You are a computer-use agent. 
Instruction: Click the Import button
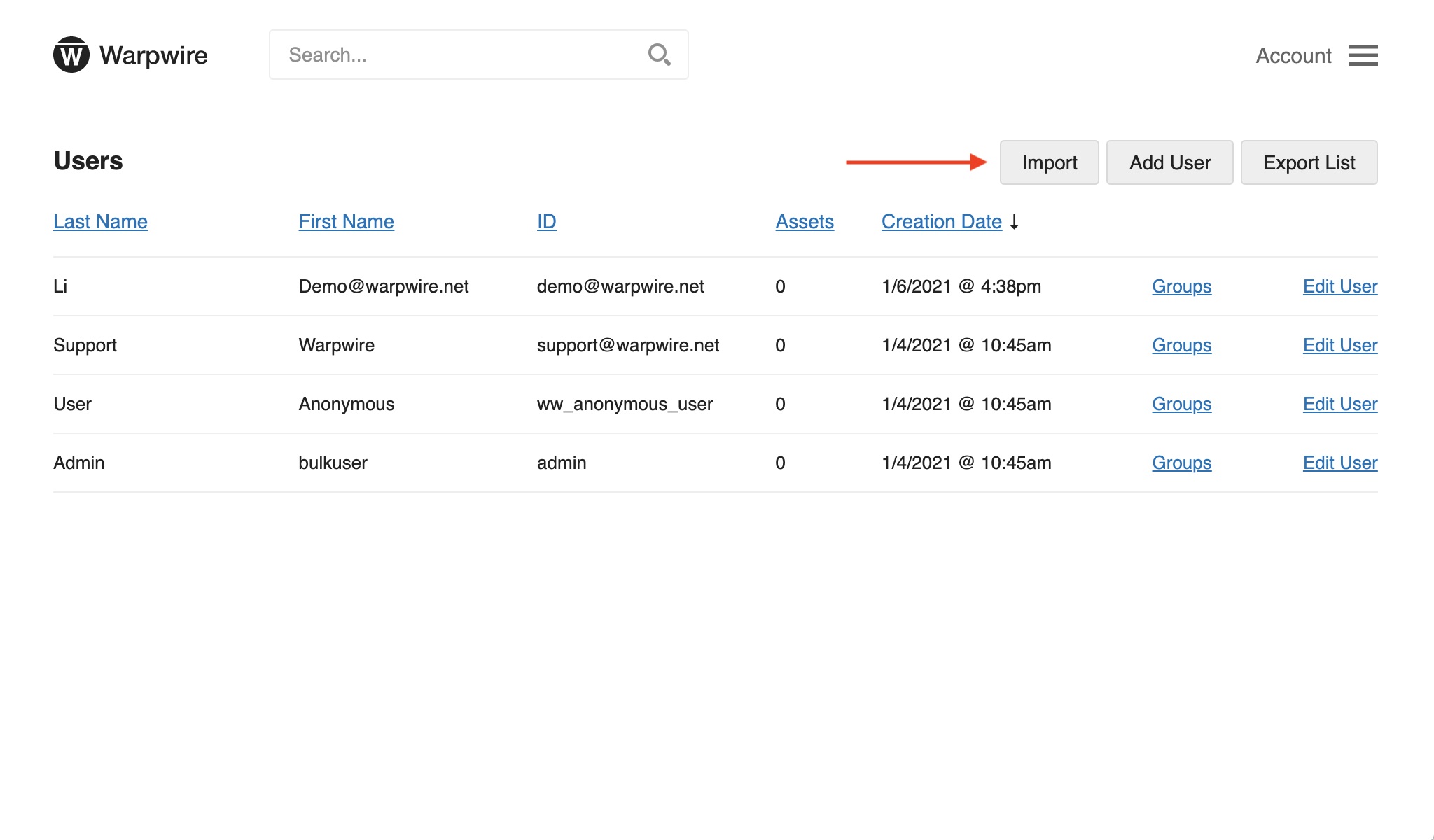point(1049,162)
